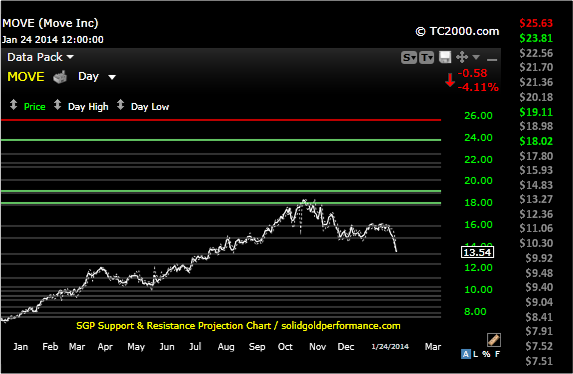The image size is (573, 374).
Task: Click the -4.11% percent change value
Action: click(x=478, y=87)
